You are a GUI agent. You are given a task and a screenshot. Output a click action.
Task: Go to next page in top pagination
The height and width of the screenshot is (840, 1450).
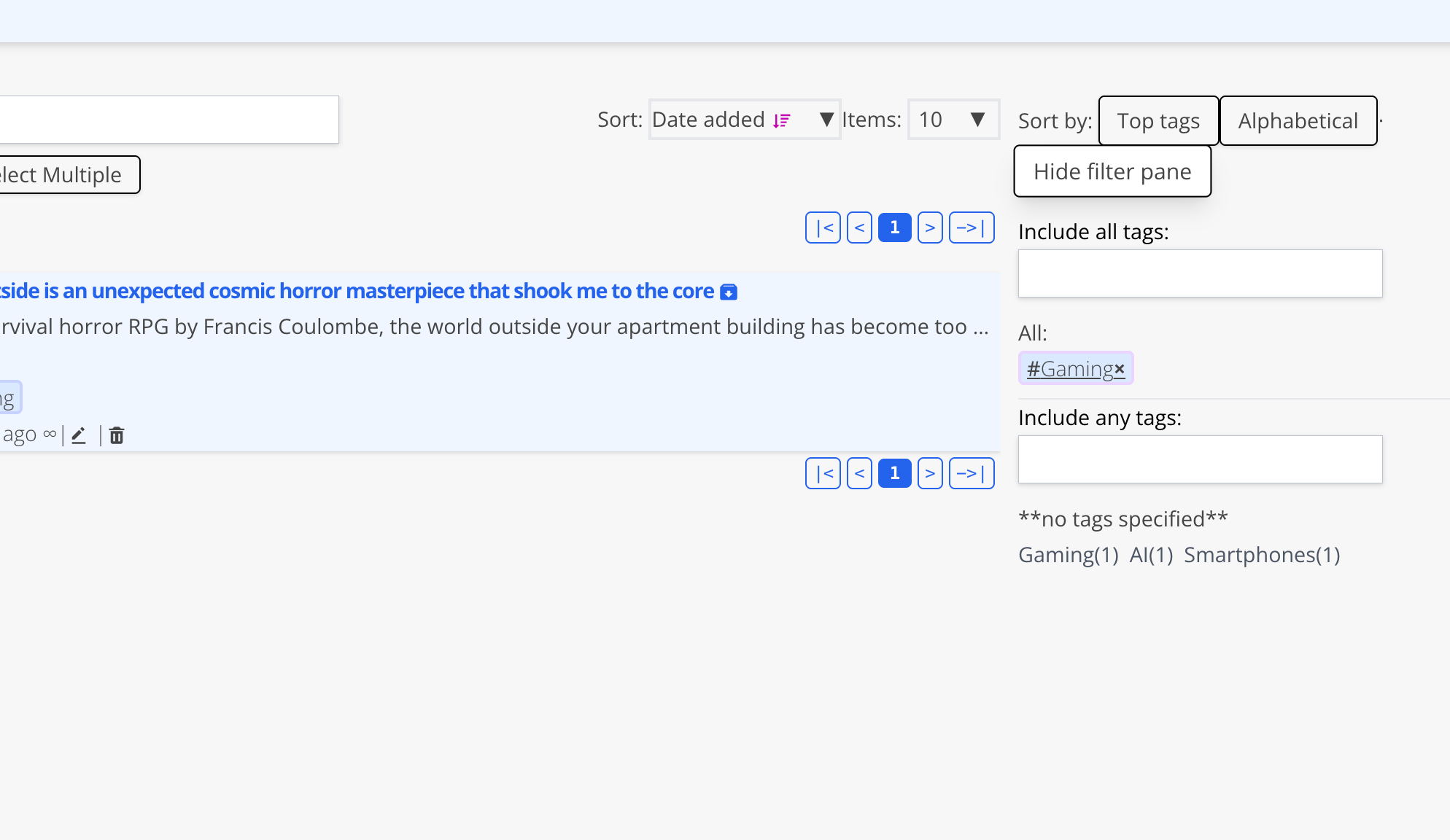pyautogui.click(x=930, y=227)
